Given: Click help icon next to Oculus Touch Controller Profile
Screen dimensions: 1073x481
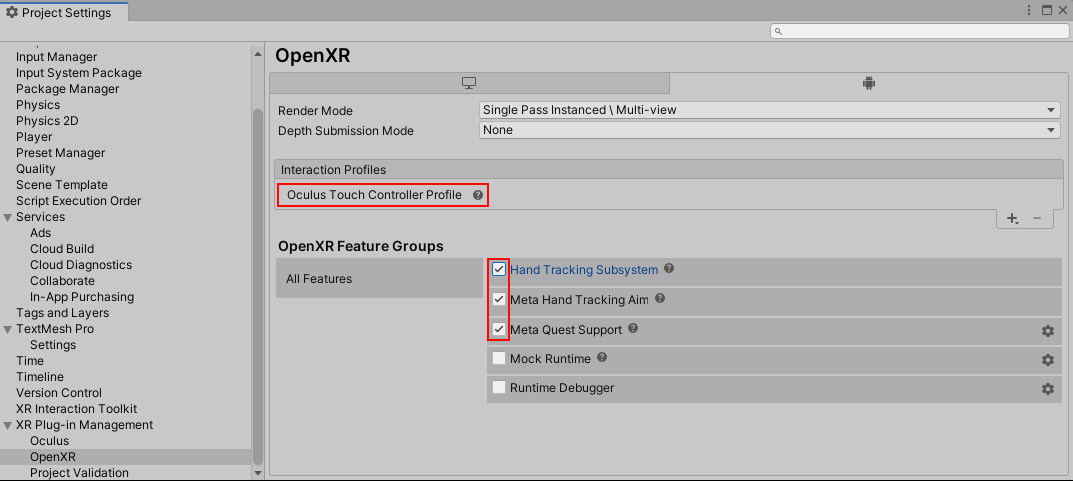Looking at the screenshot, I should pyautogui.click(x=478, y=195).
